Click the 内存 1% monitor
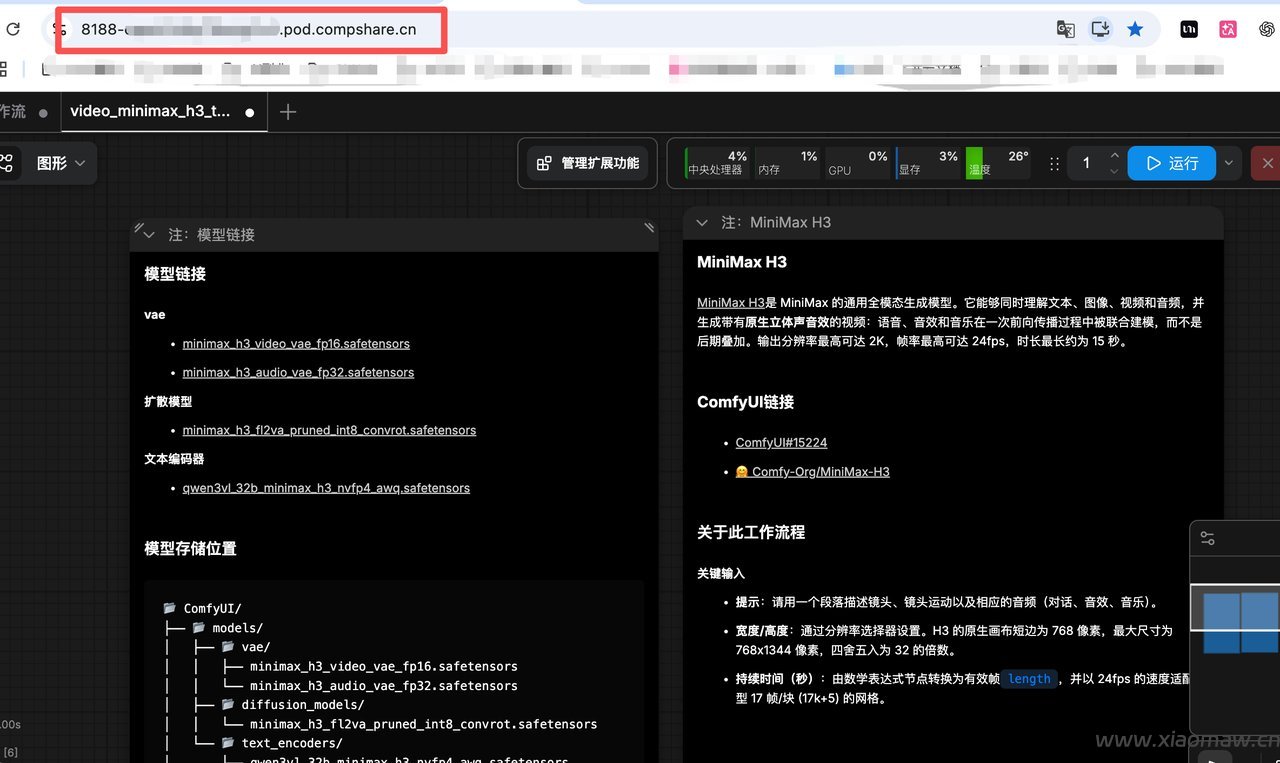1280x763 pixels. tap(788, 163)
